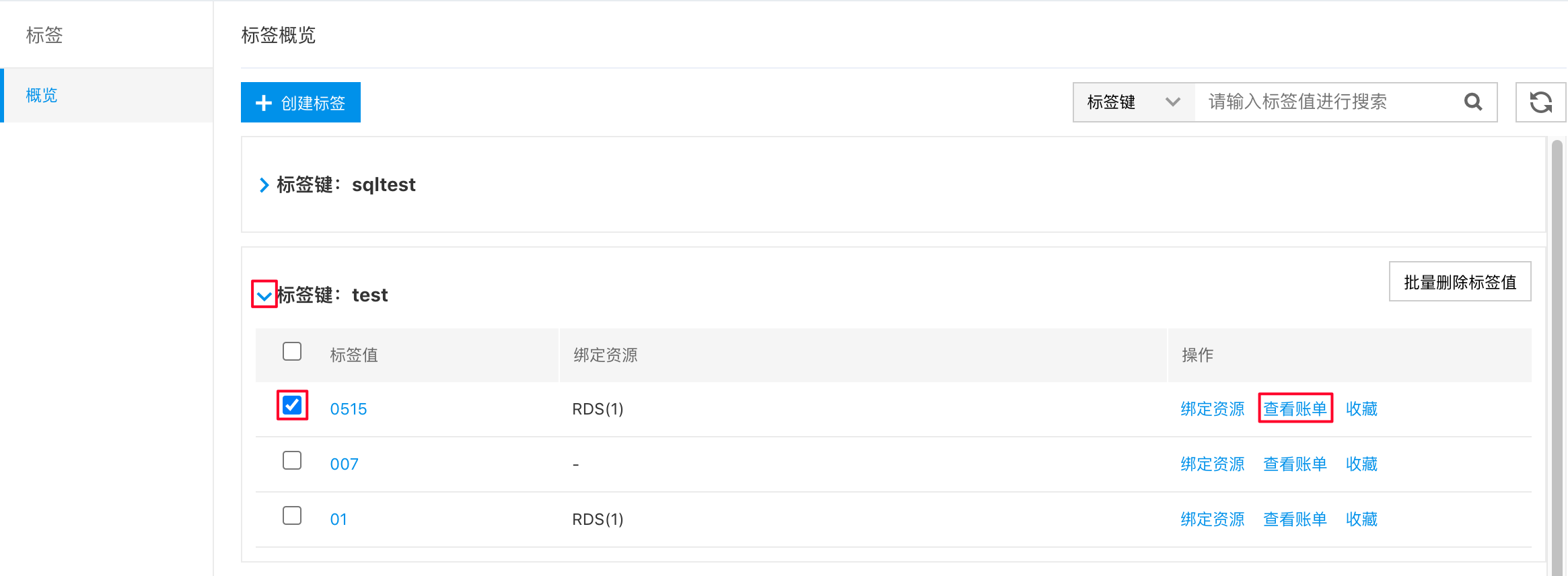This screenshot has width=1568, height=576.
Task: Click 收藏 for tag 01
Action: pos(1361,519)
